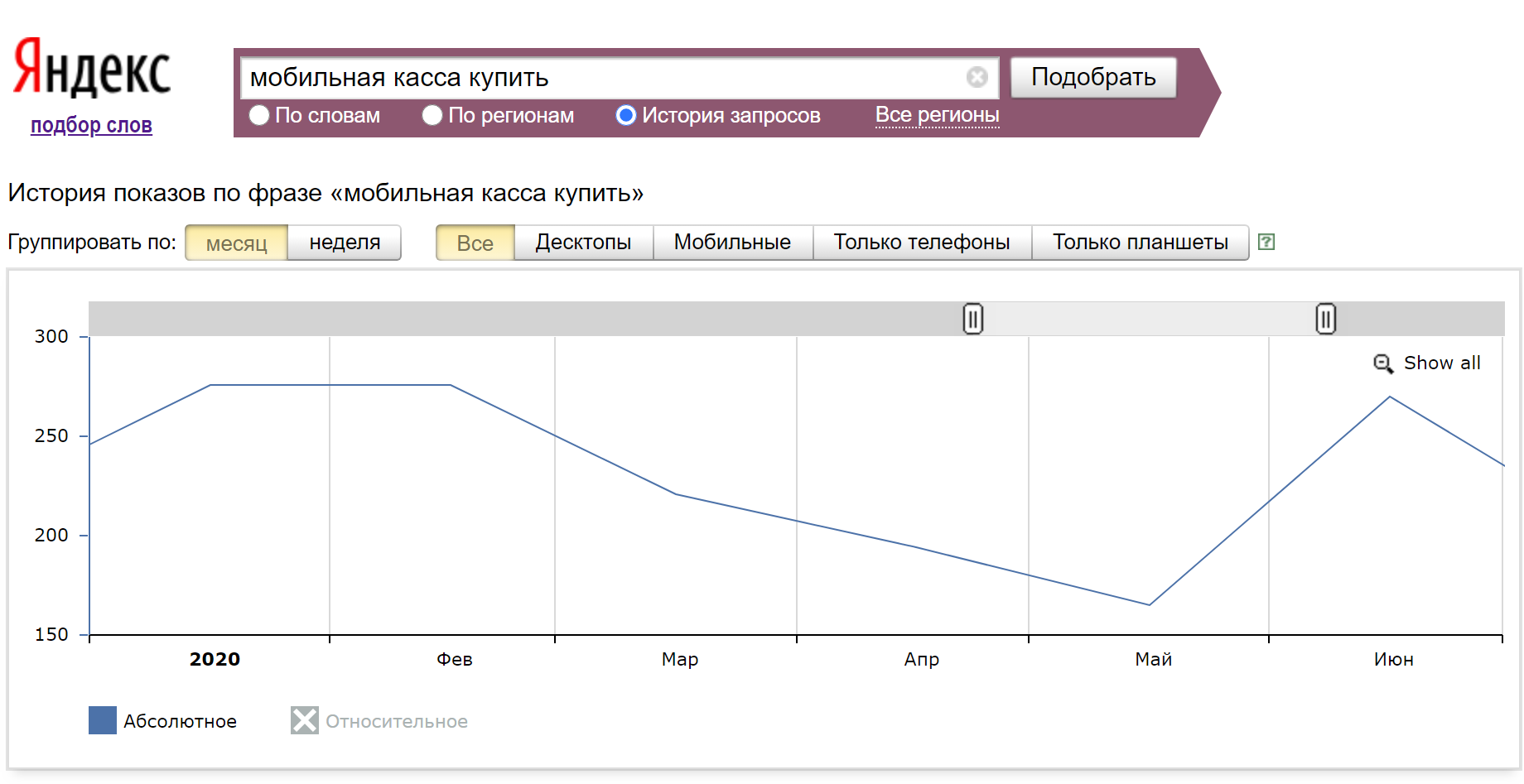1524x784 pixels.
Task: Open the подбор слов link
Action: coord(91,125)
